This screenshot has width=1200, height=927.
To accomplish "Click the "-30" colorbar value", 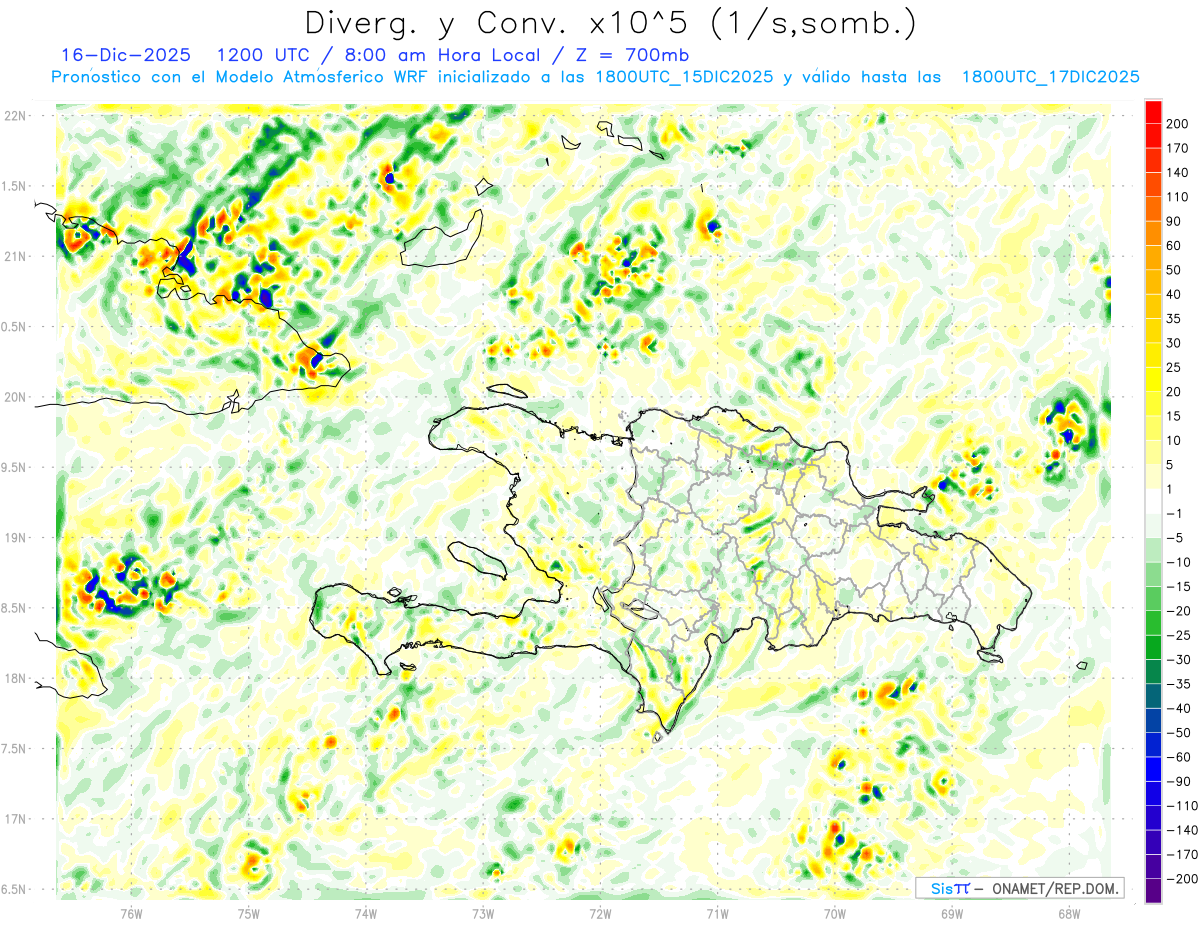I will click(1179, 659).
